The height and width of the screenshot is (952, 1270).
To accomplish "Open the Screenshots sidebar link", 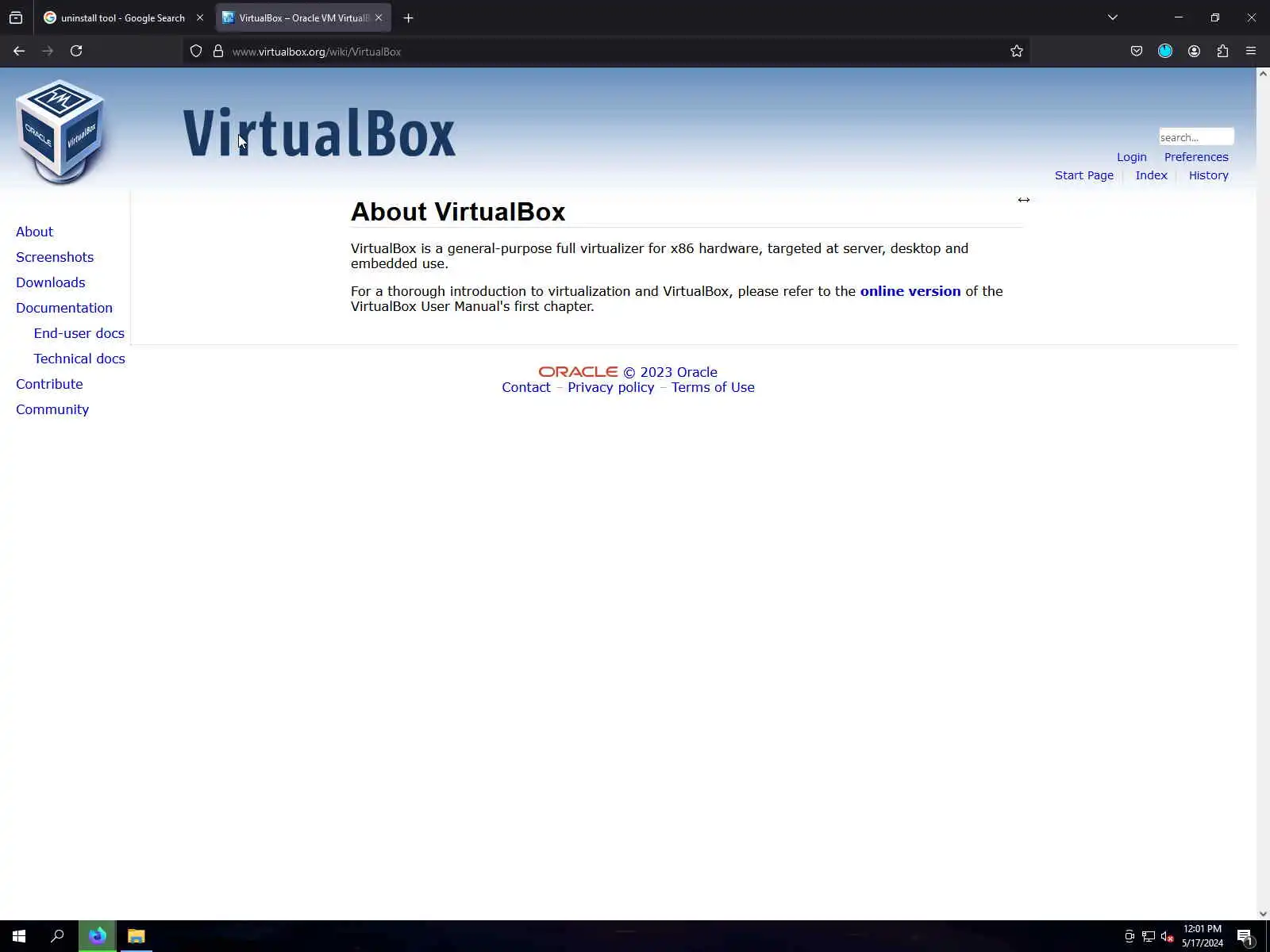I will pyautogui.click(x=55, y=257).
